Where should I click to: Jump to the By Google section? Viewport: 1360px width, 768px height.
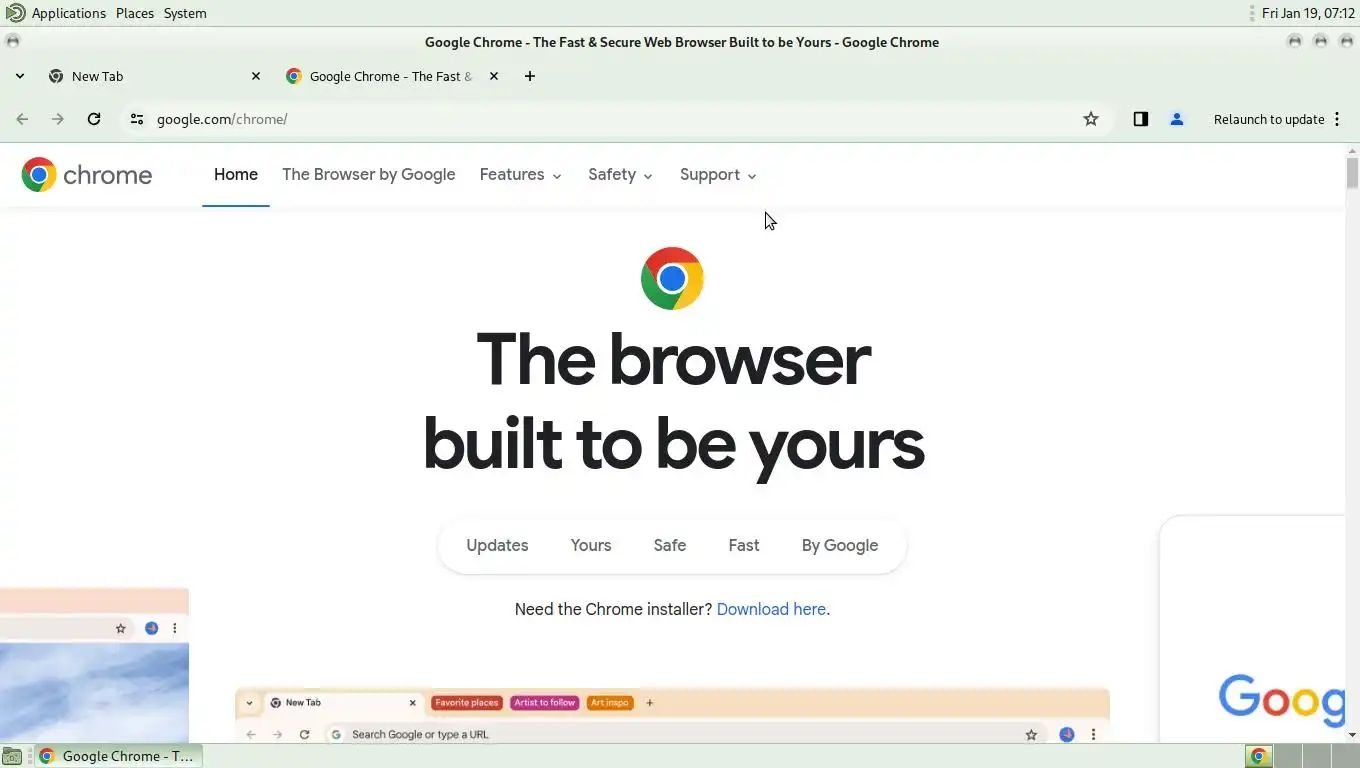(840, 546)
